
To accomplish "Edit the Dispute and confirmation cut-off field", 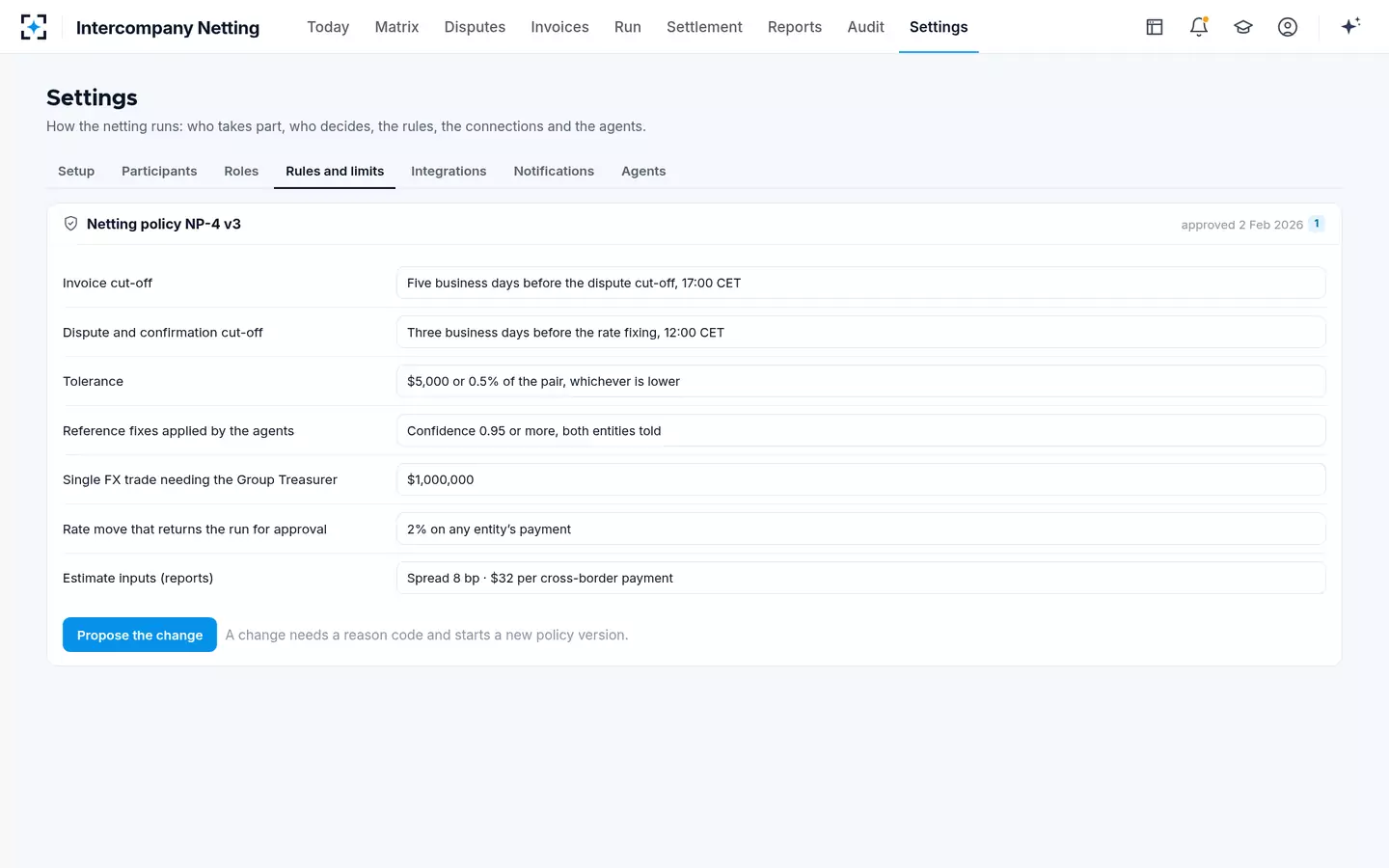I will click(860, 332).
